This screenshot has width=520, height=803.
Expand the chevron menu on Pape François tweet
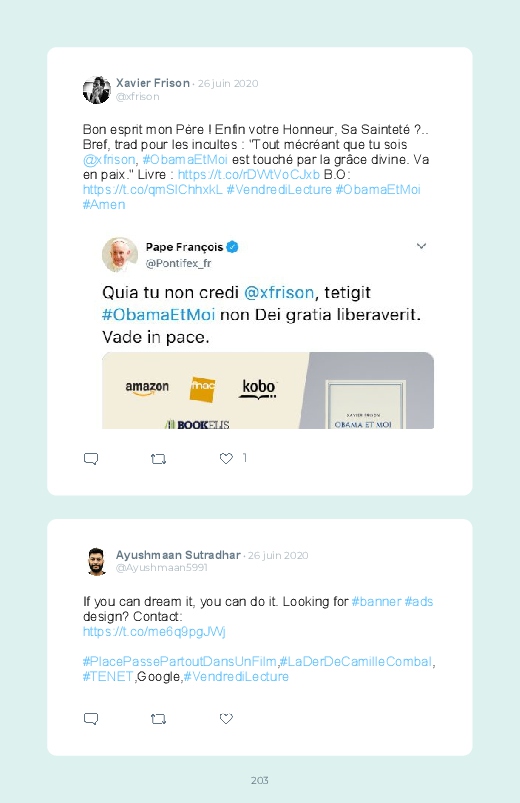tap(421, 246)
